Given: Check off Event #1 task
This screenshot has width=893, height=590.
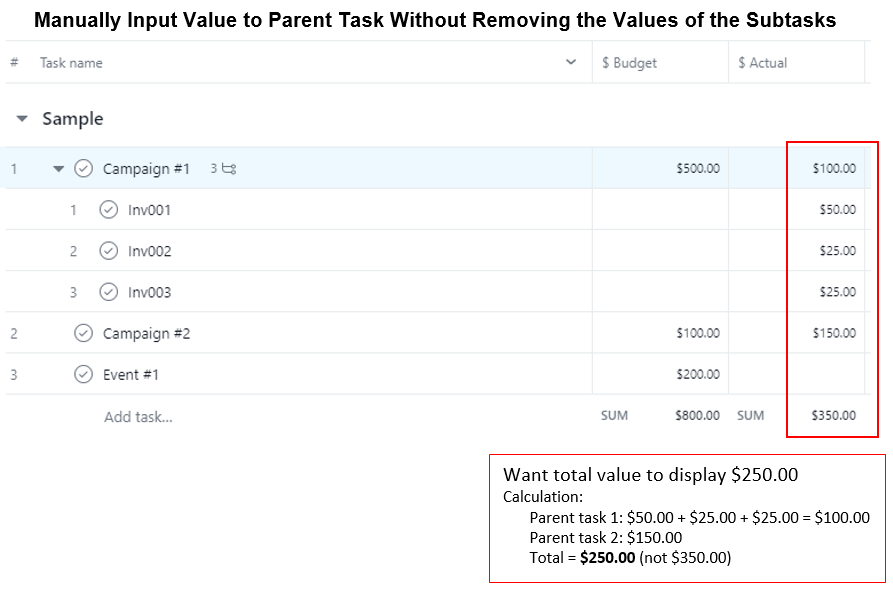Looking at the screenshot, I should pyautogui.click(x=84, y=374).
